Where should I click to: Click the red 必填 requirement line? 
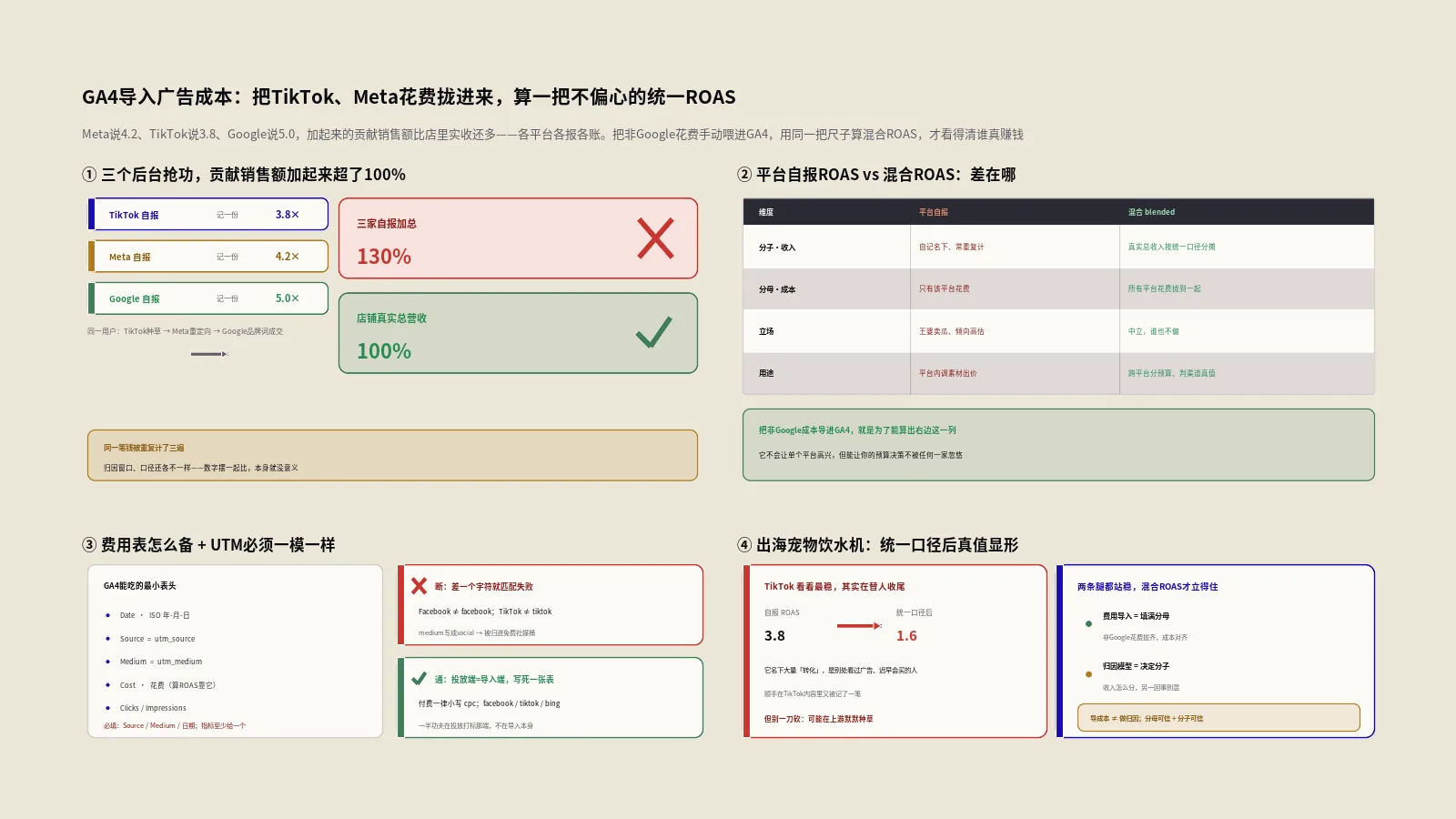coord(175,726)
